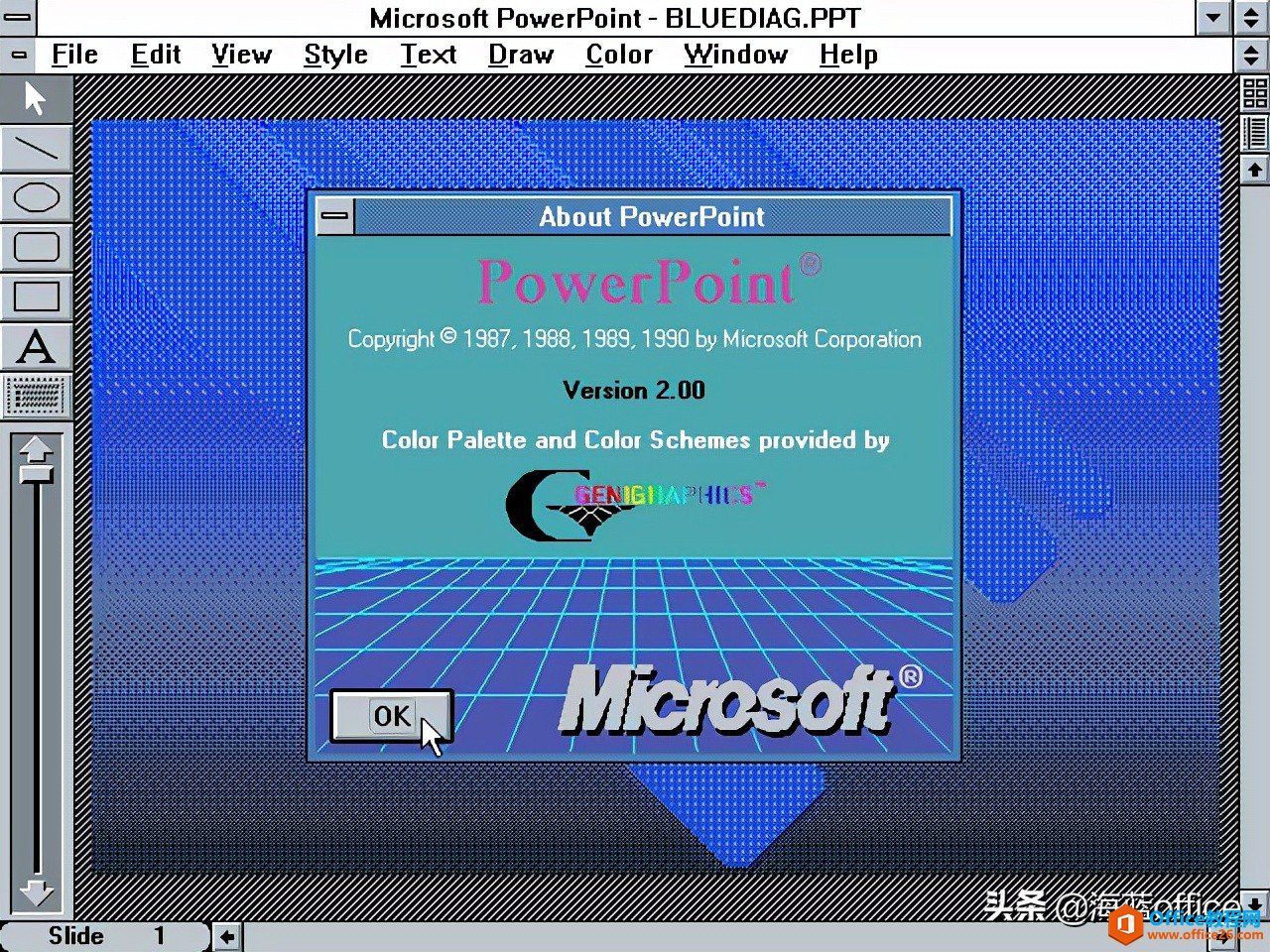Viewport: 1270px width, 952px height.
Task: Select the Line drawing tool
Action: point(37,148)
